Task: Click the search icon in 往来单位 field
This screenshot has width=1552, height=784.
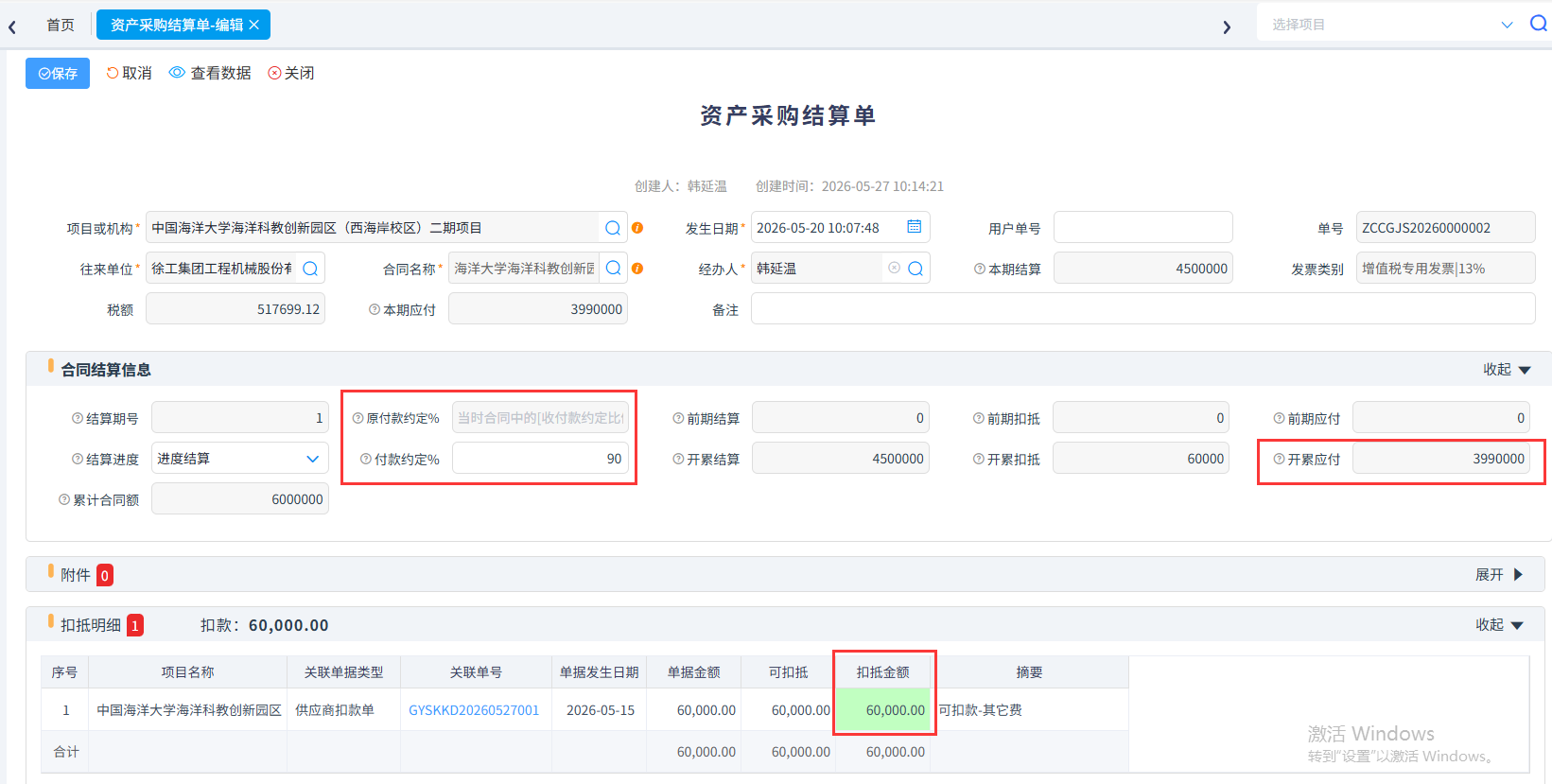Action: (x=310, y=269)
